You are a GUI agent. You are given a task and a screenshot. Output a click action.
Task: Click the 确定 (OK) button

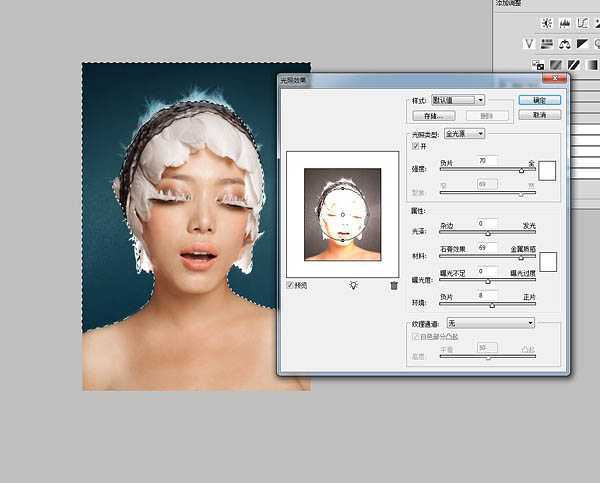click(x=540, y=100)
